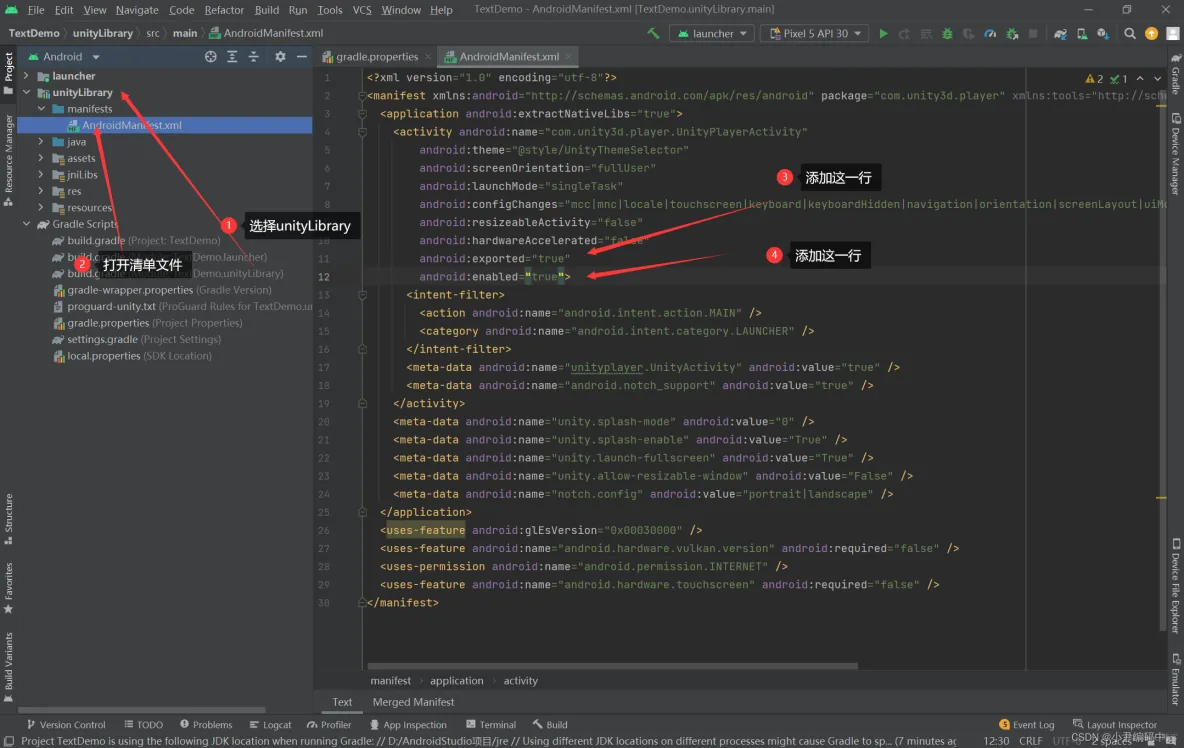Open the Refactor menu

[x=224, y=10]
